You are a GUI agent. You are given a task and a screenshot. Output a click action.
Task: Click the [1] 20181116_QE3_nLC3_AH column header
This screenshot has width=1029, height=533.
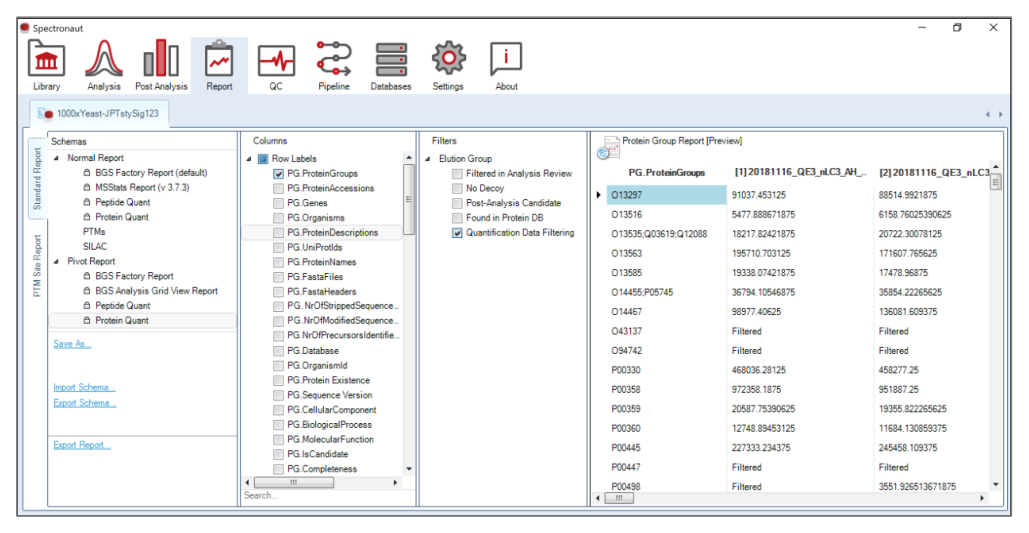800,173
